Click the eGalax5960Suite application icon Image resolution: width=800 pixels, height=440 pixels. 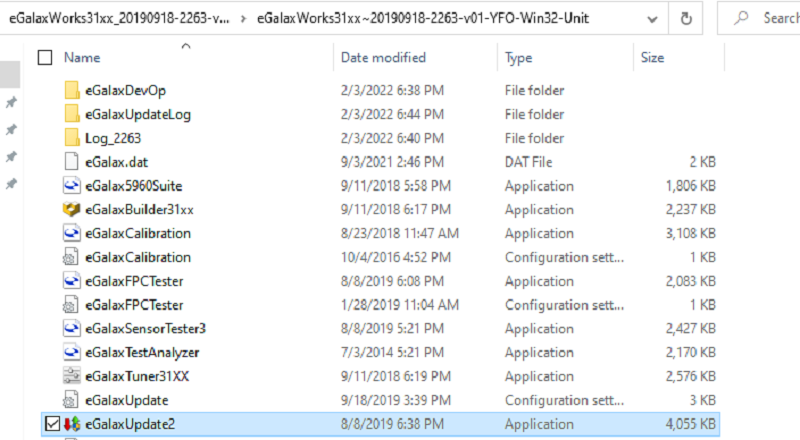tap(71, 185)
